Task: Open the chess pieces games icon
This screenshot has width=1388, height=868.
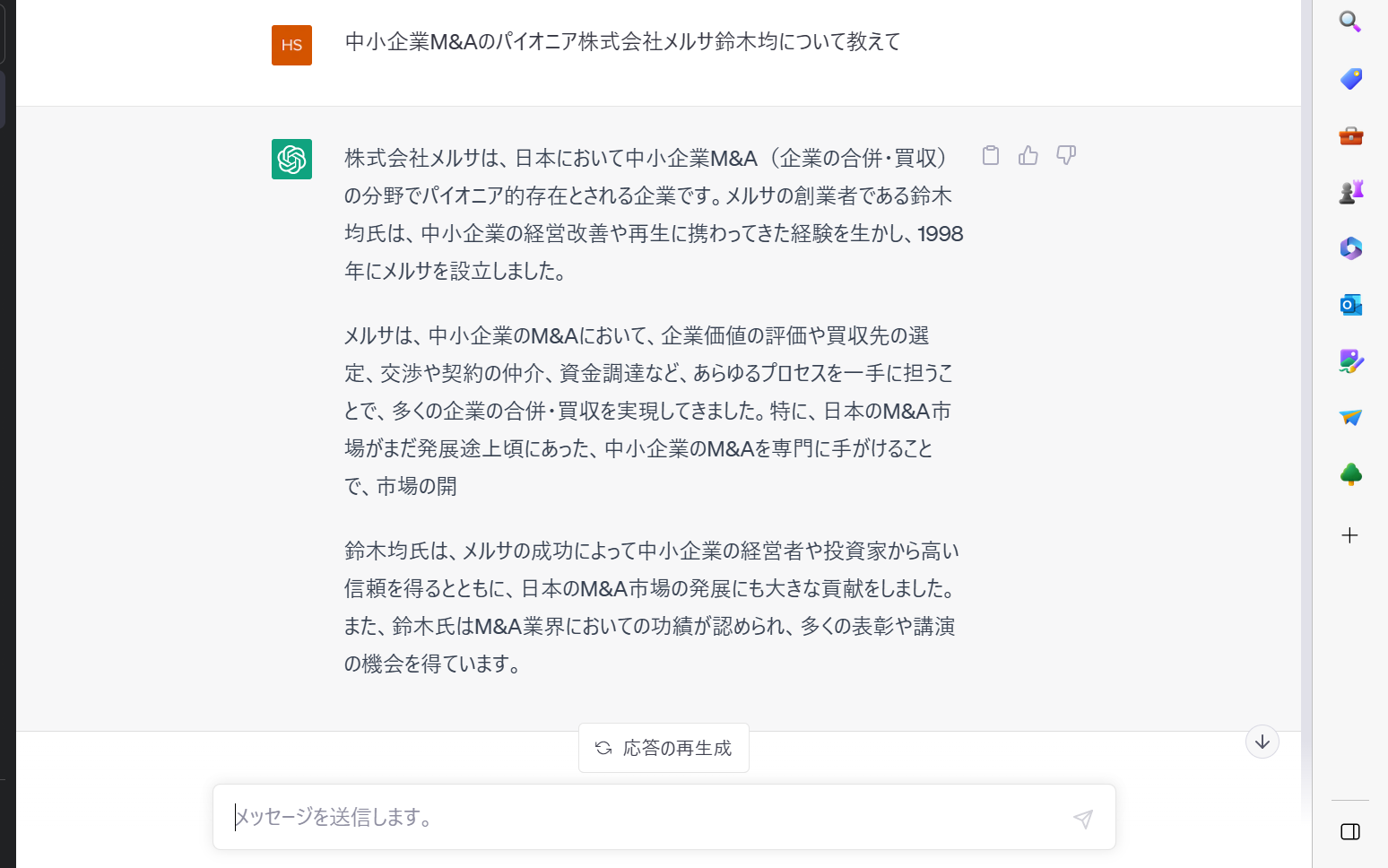Action: tap(1350, 192)
